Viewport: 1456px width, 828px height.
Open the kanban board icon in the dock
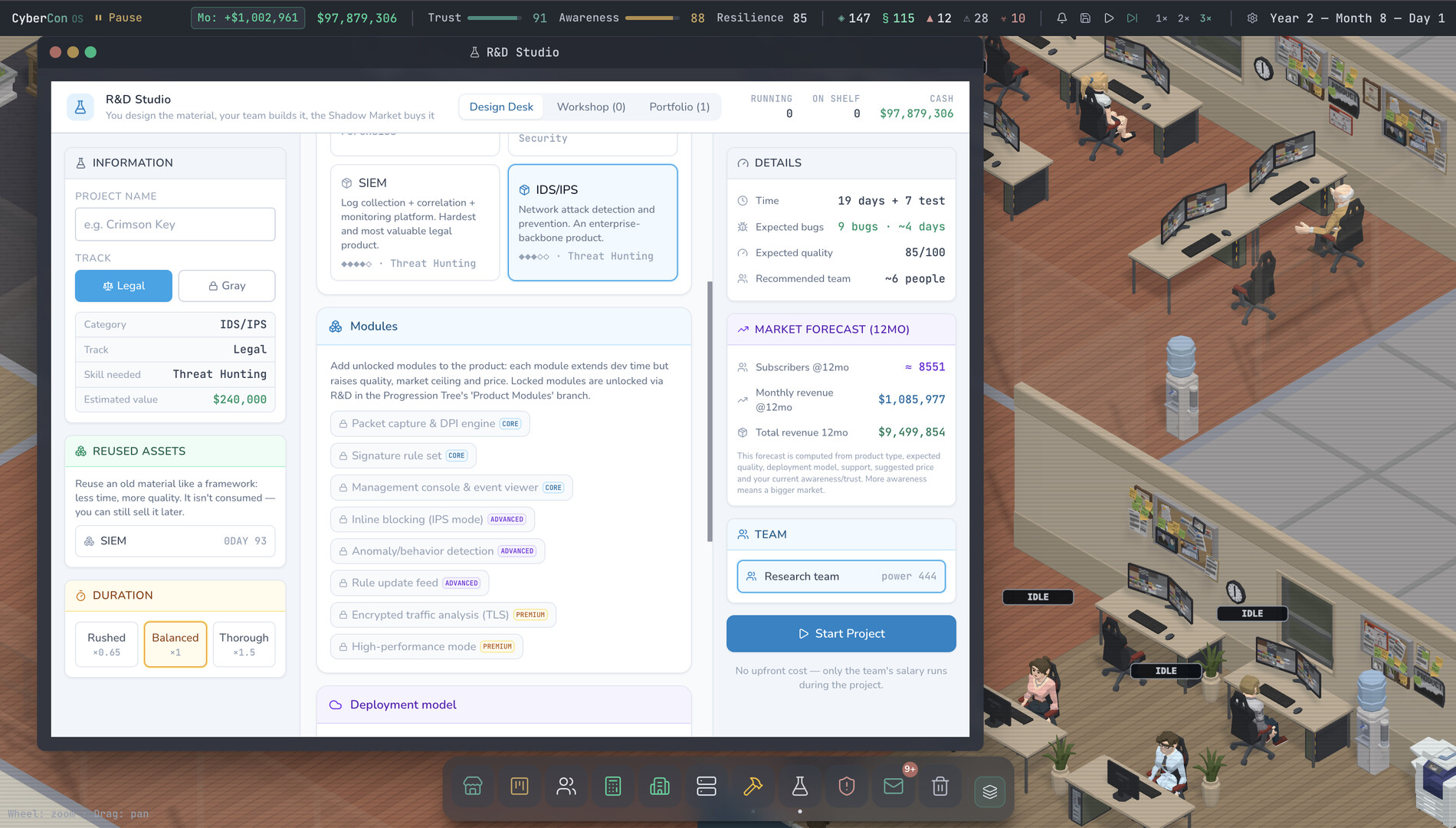[520, 787]
